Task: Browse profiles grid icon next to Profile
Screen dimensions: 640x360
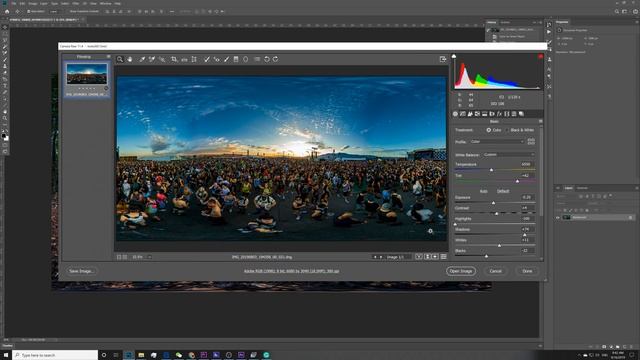Action: click(531, 142)
